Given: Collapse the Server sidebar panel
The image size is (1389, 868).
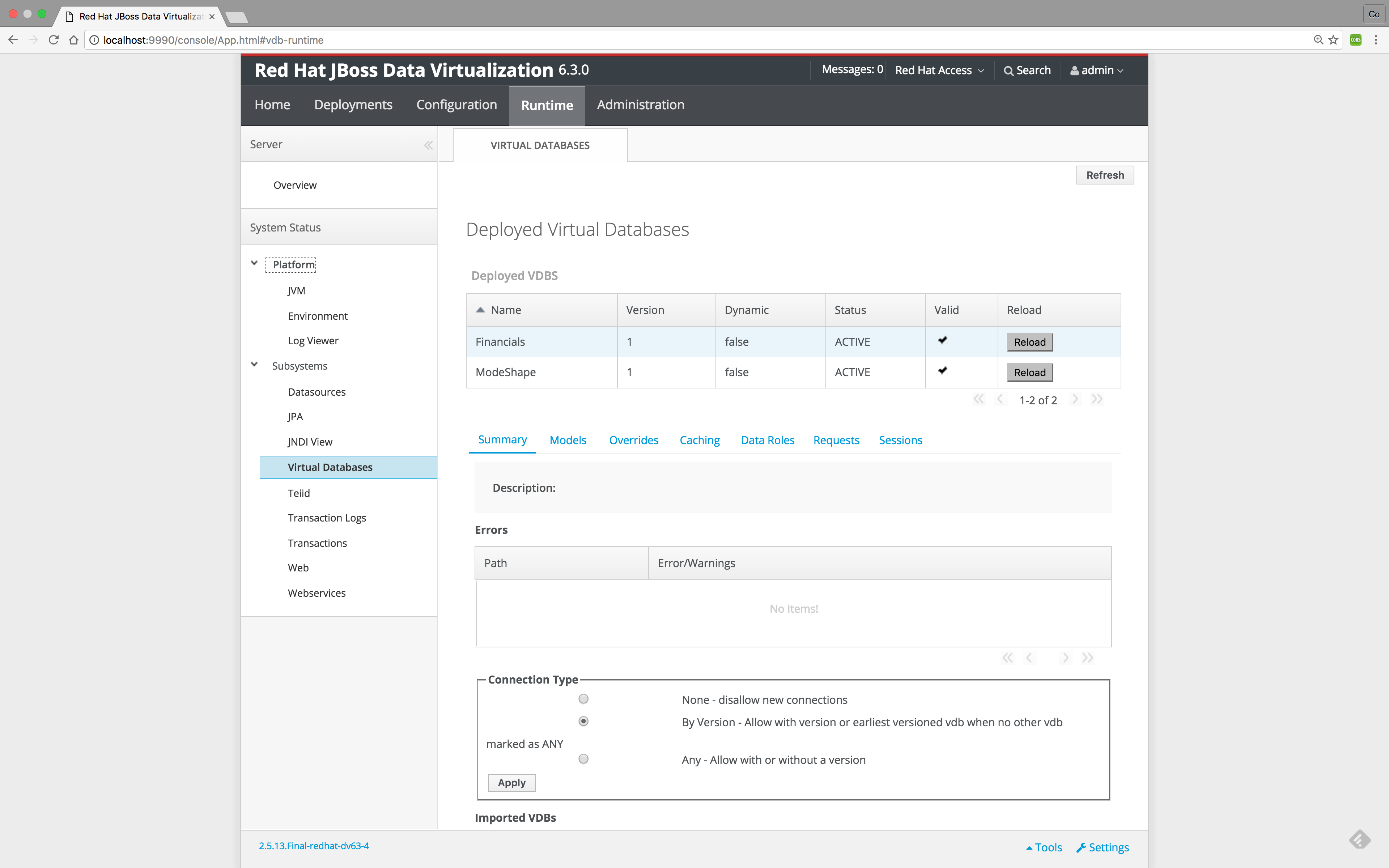Looking at the screenshot, I should click(428, 145).
